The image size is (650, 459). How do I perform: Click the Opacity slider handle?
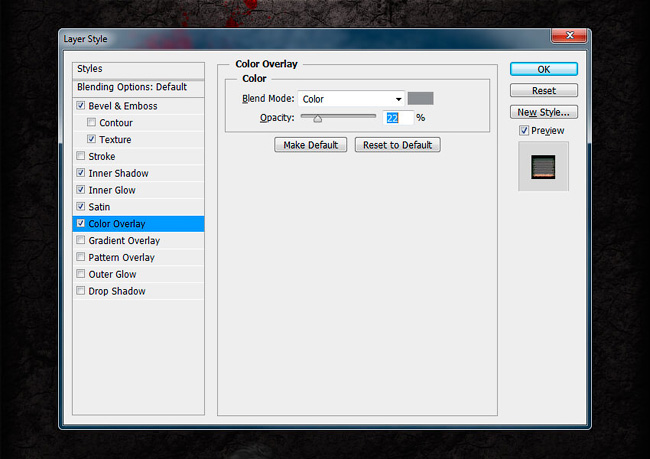pyautogui.click(x=318, y=119)
